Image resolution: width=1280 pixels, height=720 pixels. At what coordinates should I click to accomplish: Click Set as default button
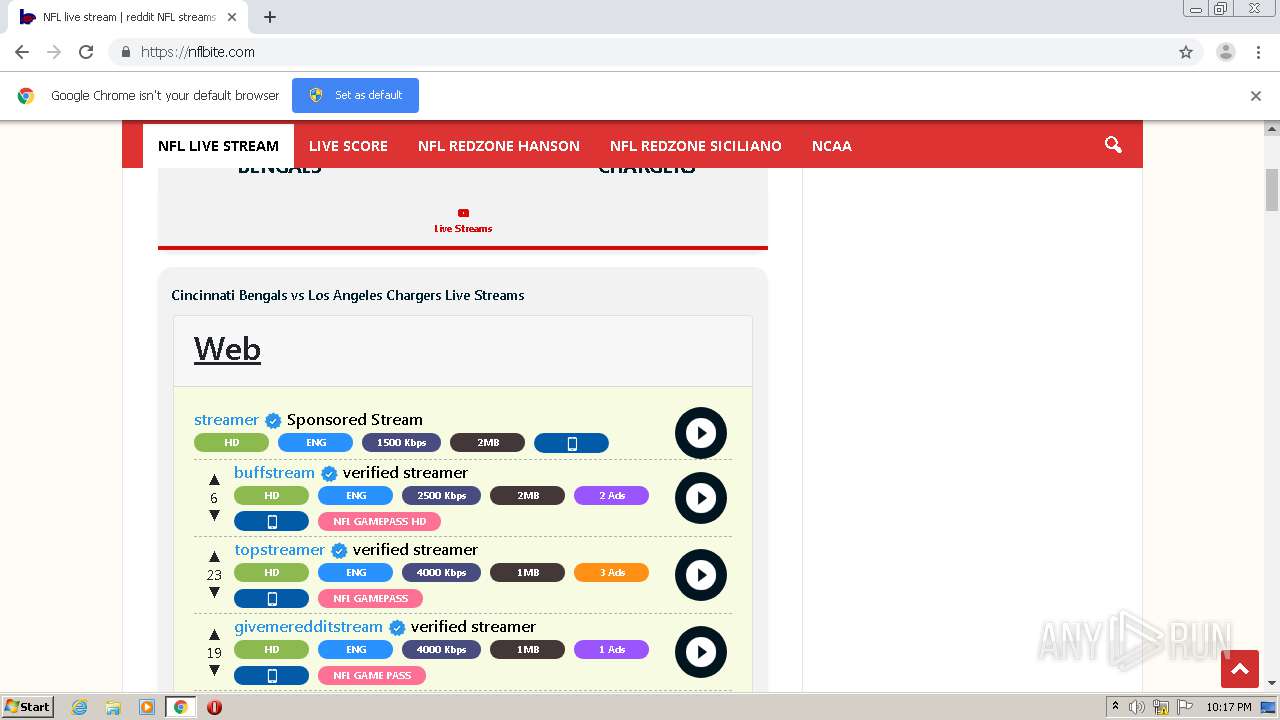355,95
